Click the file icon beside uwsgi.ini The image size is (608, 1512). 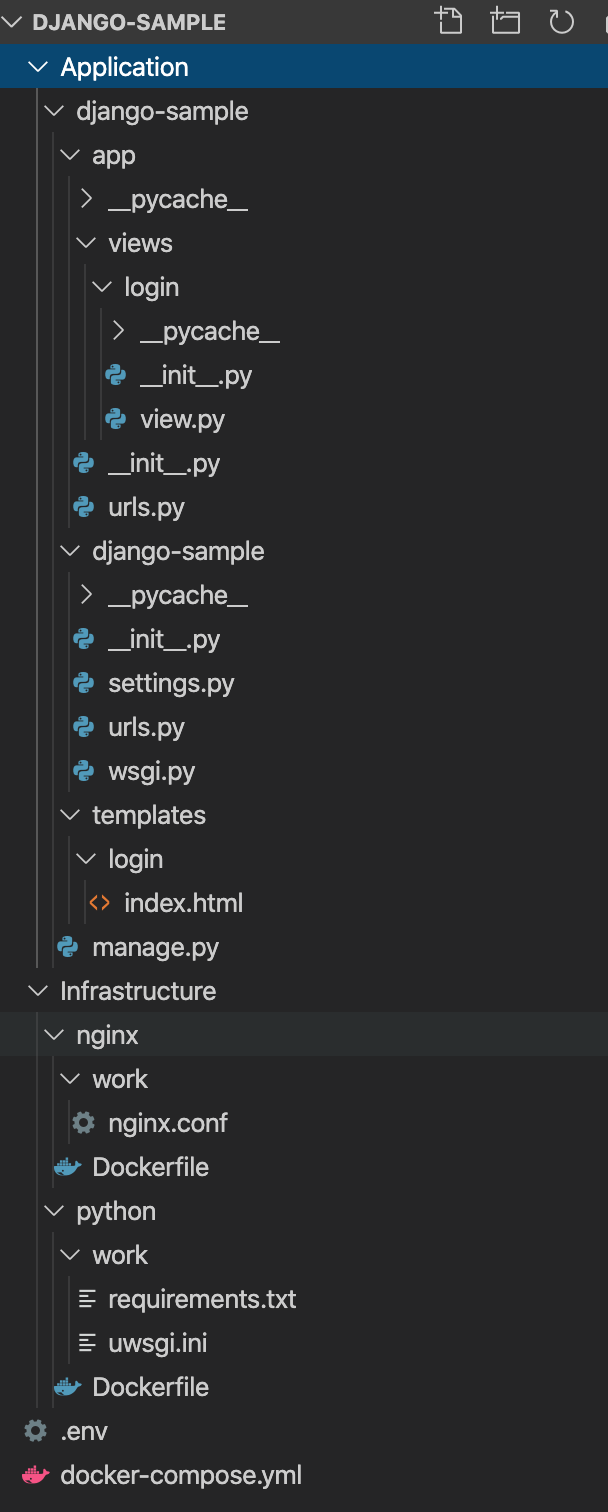(x=88, y=1343)
